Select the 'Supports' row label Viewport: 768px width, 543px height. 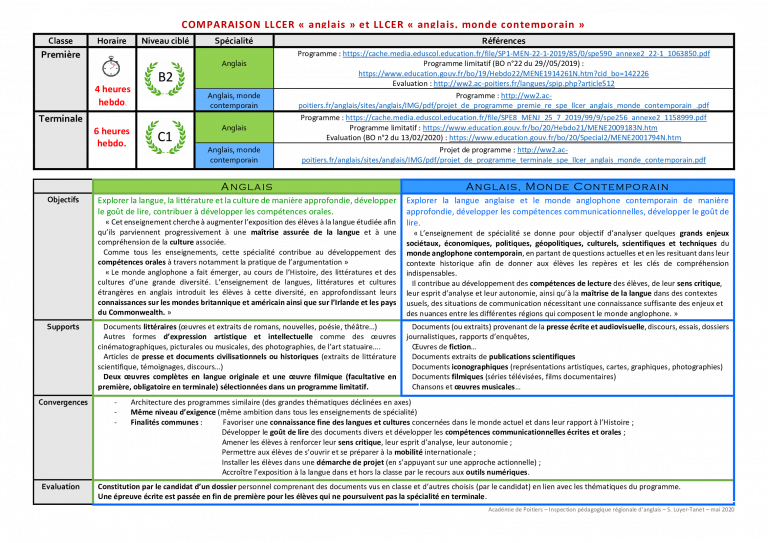pyautogui.click(x=63, y=327)
